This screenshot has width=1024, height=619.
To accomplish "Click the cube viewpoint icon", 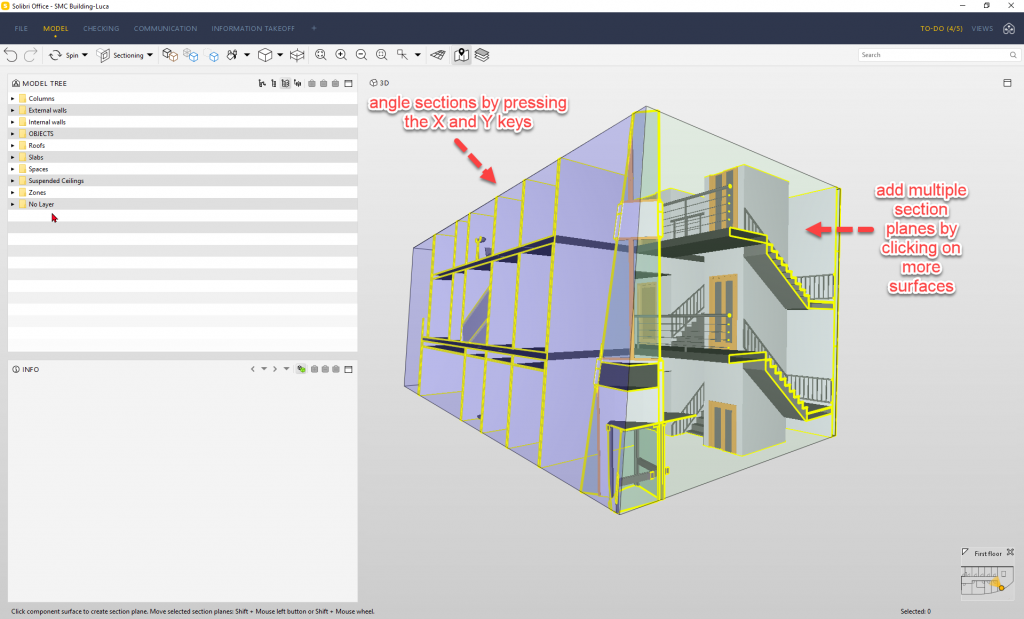I will tap(264, 55).
